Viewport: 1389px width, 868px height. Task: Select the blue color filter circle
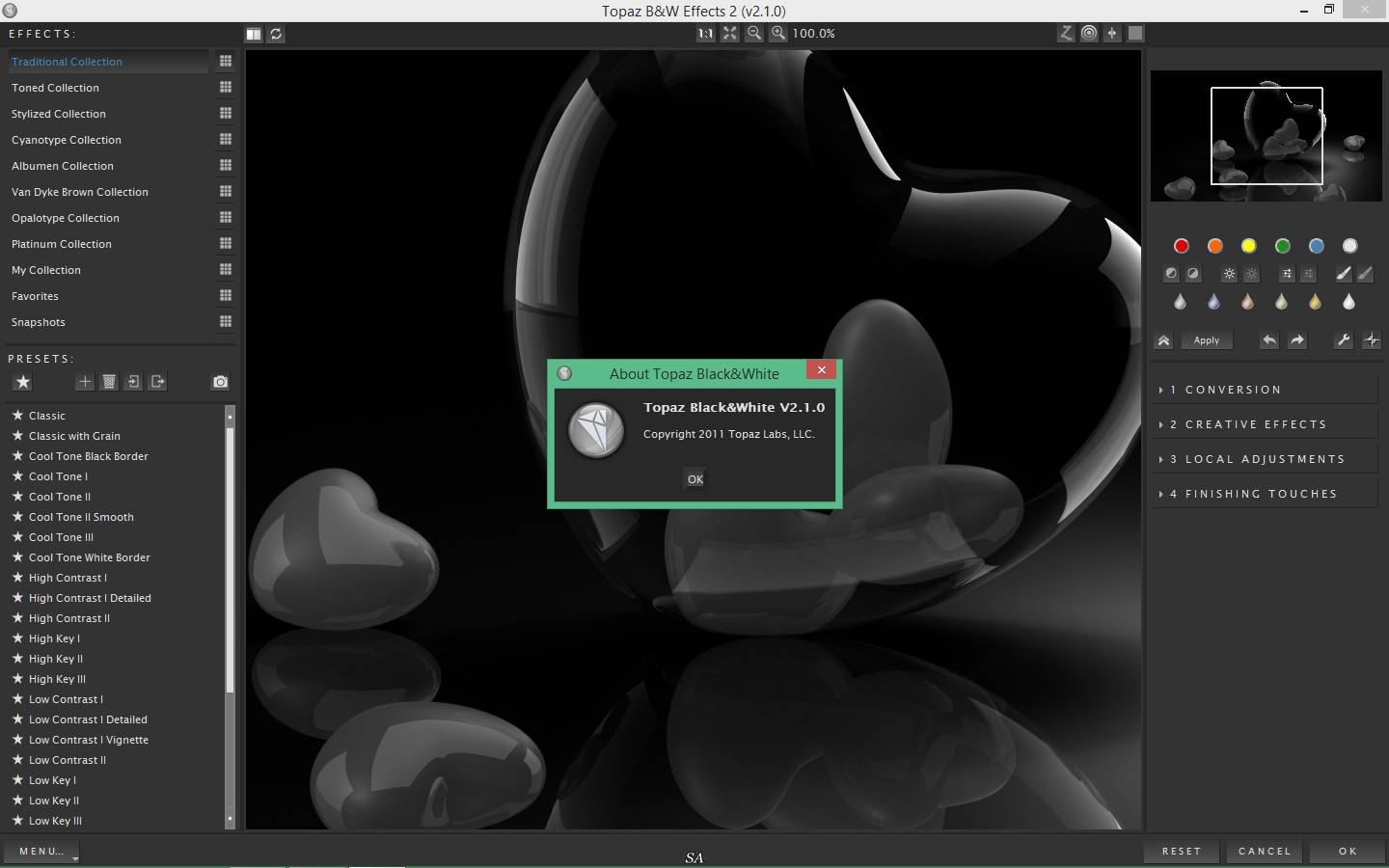[1316, 246]
